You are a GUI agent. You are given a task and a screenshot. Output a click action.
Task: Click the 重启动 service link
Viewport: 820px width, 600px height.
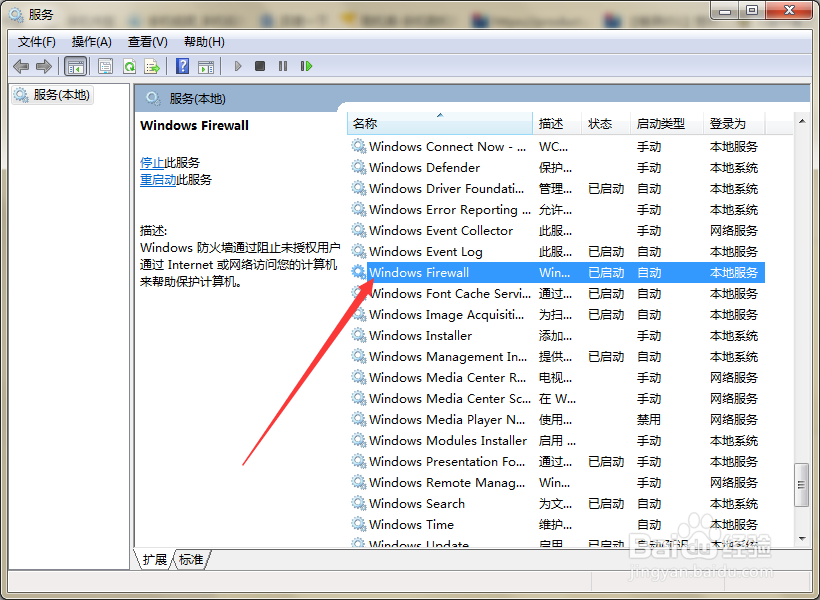coord(158,180)
